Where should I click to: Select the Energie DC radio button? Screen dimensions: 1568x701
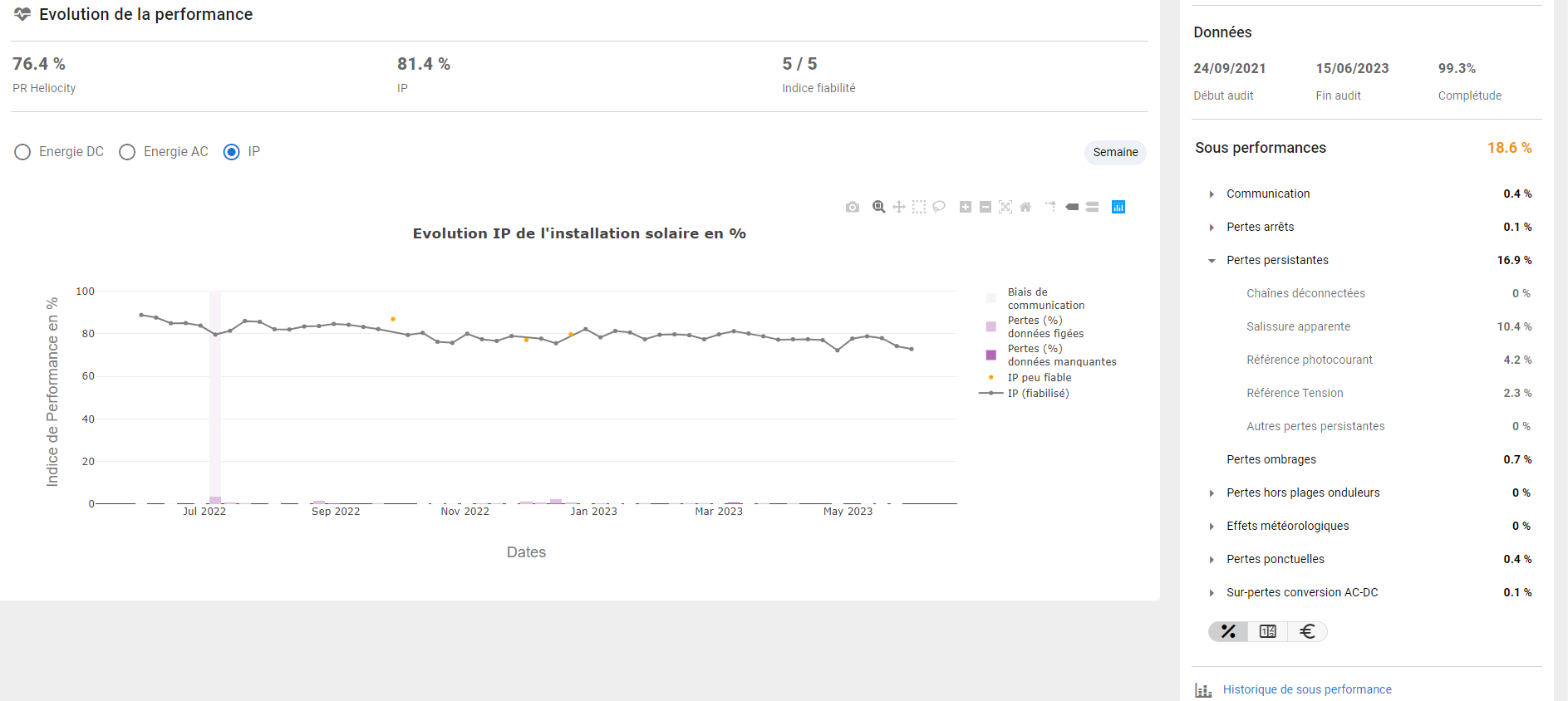22,152
